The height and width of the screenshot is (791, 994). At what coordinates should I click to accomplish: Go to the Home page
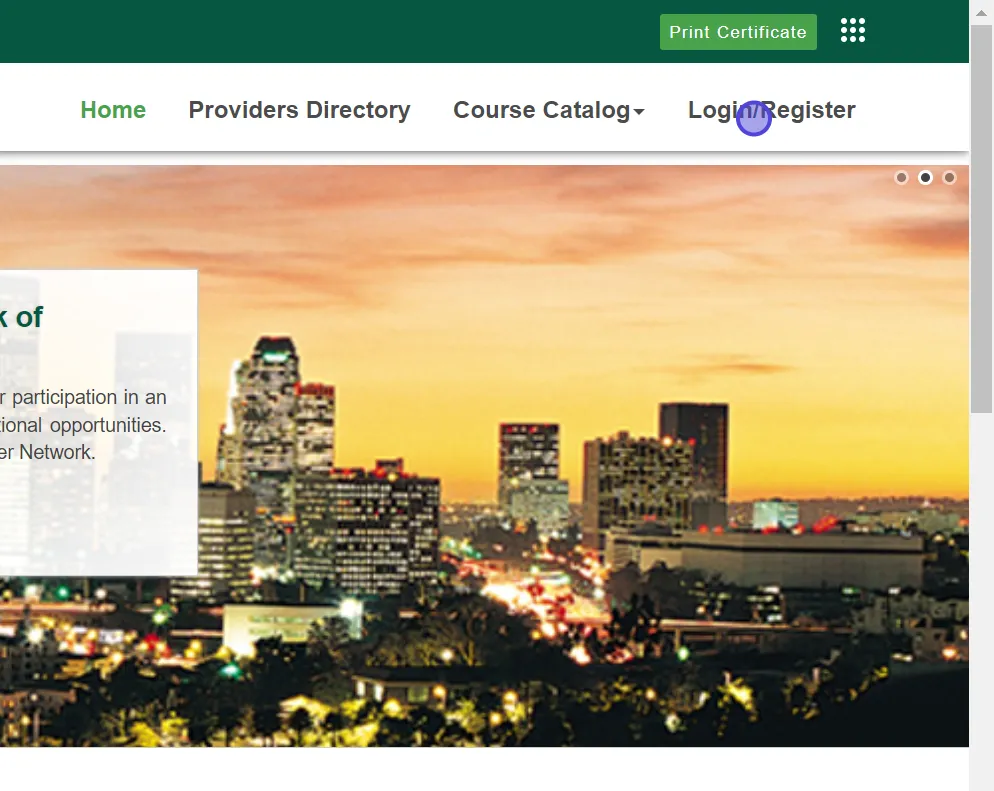coord(113,110)
